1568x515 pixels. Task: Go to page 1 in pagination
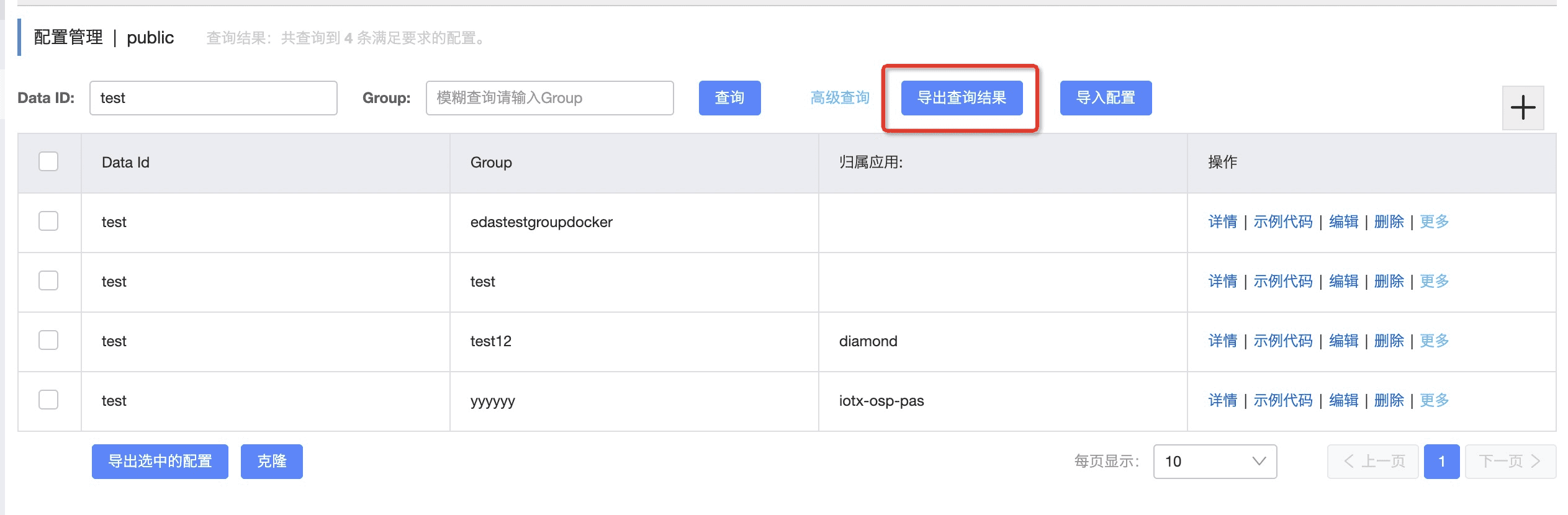click(x=1441, y=461)
